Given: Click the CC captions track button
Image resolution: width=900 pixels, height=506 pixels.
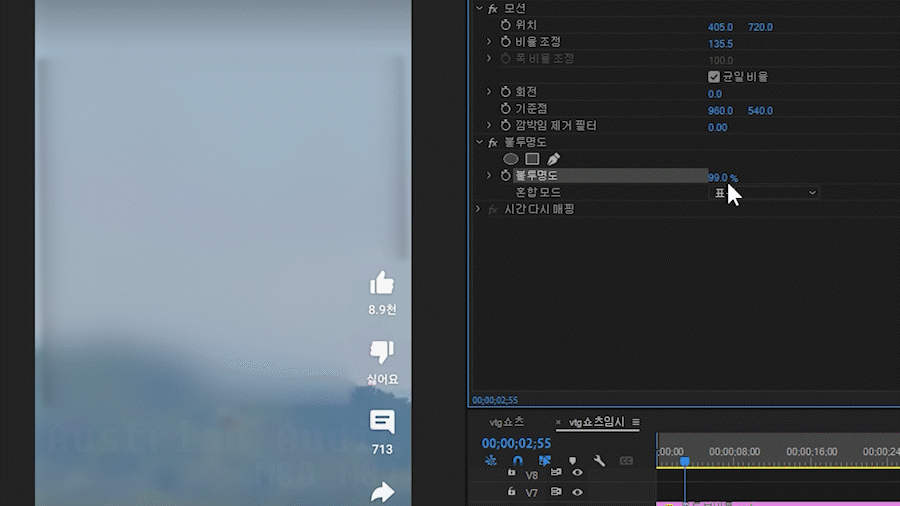Looking at the screenshot, I should pos(626,461).
